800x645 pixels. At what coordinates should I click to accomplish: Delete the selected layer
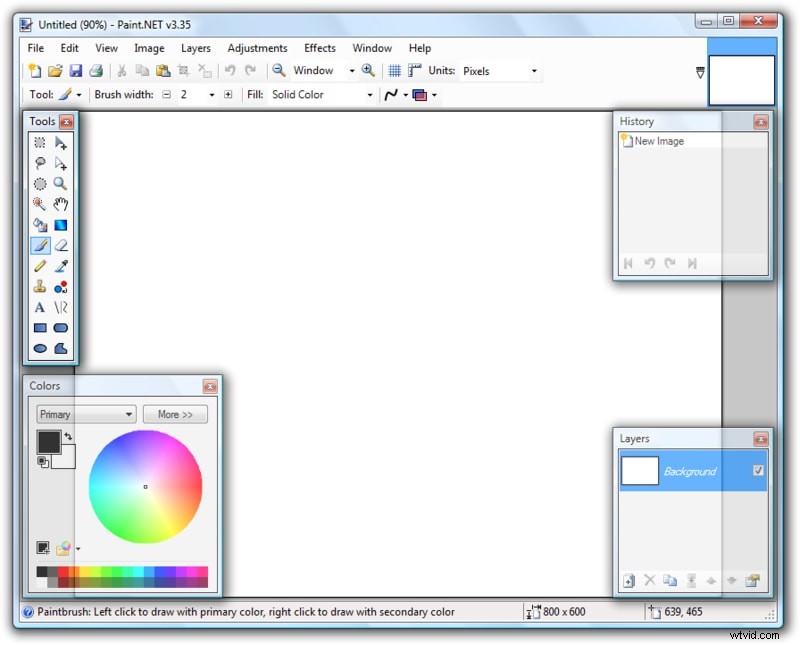pos(650,580)
